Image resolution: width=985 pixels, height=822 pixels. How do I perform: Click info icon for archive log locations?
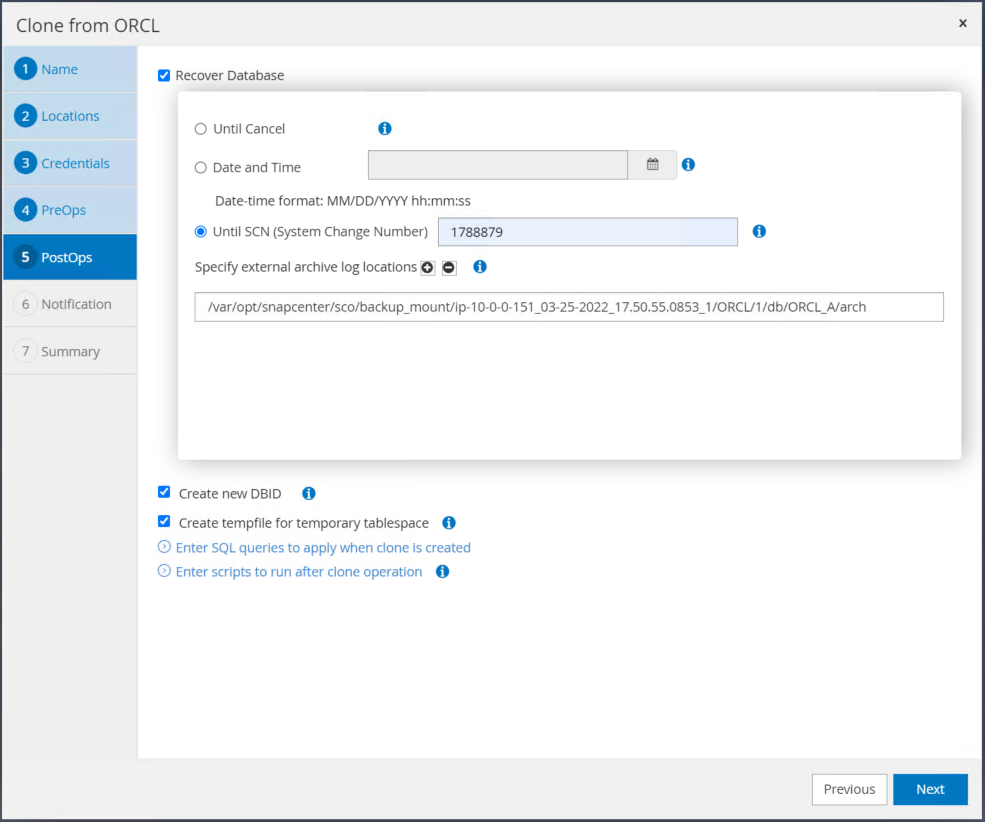480,267
